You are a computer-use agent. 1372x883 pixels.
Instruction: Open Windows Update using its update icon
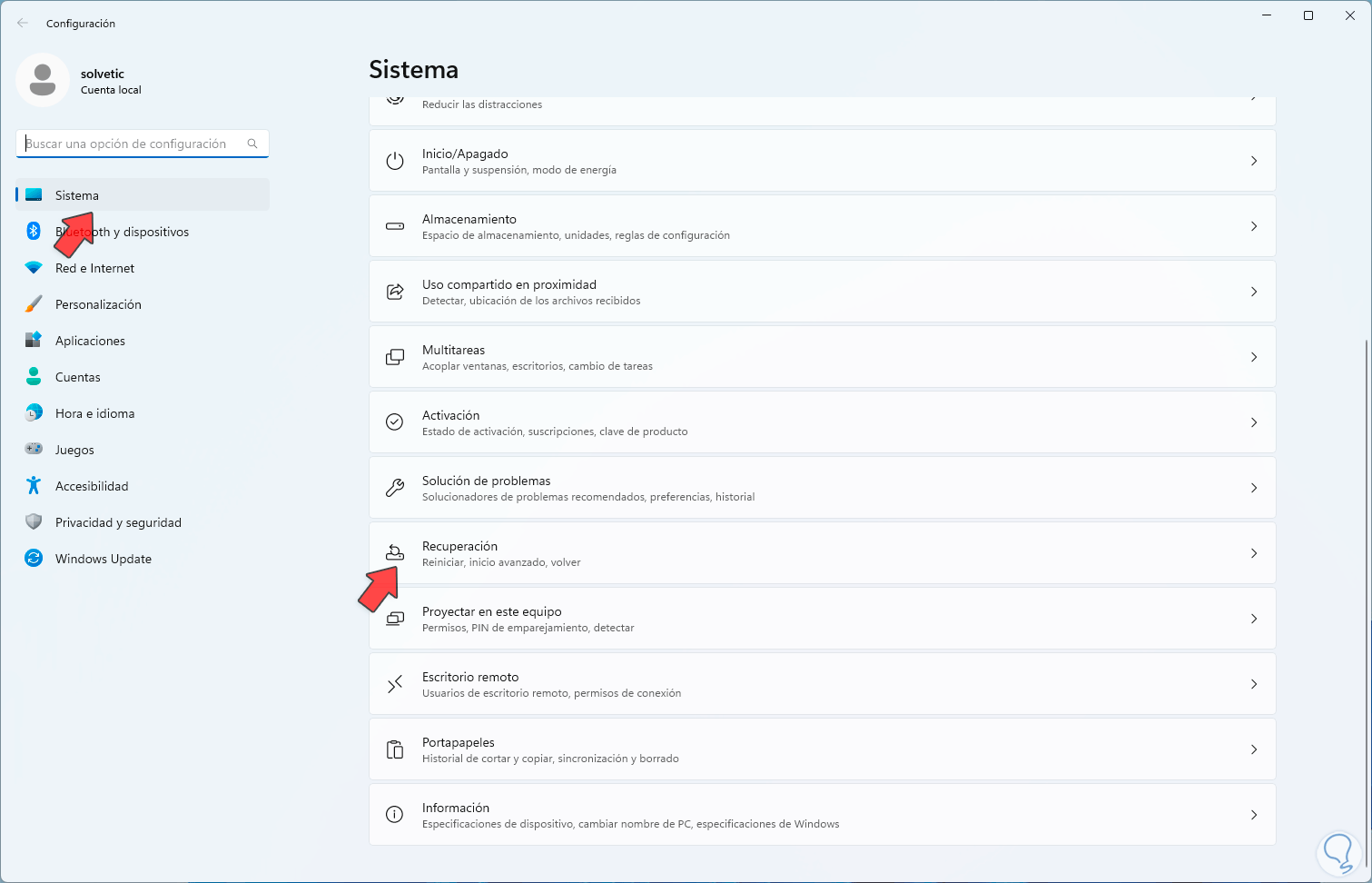click(x=34, y=559)
